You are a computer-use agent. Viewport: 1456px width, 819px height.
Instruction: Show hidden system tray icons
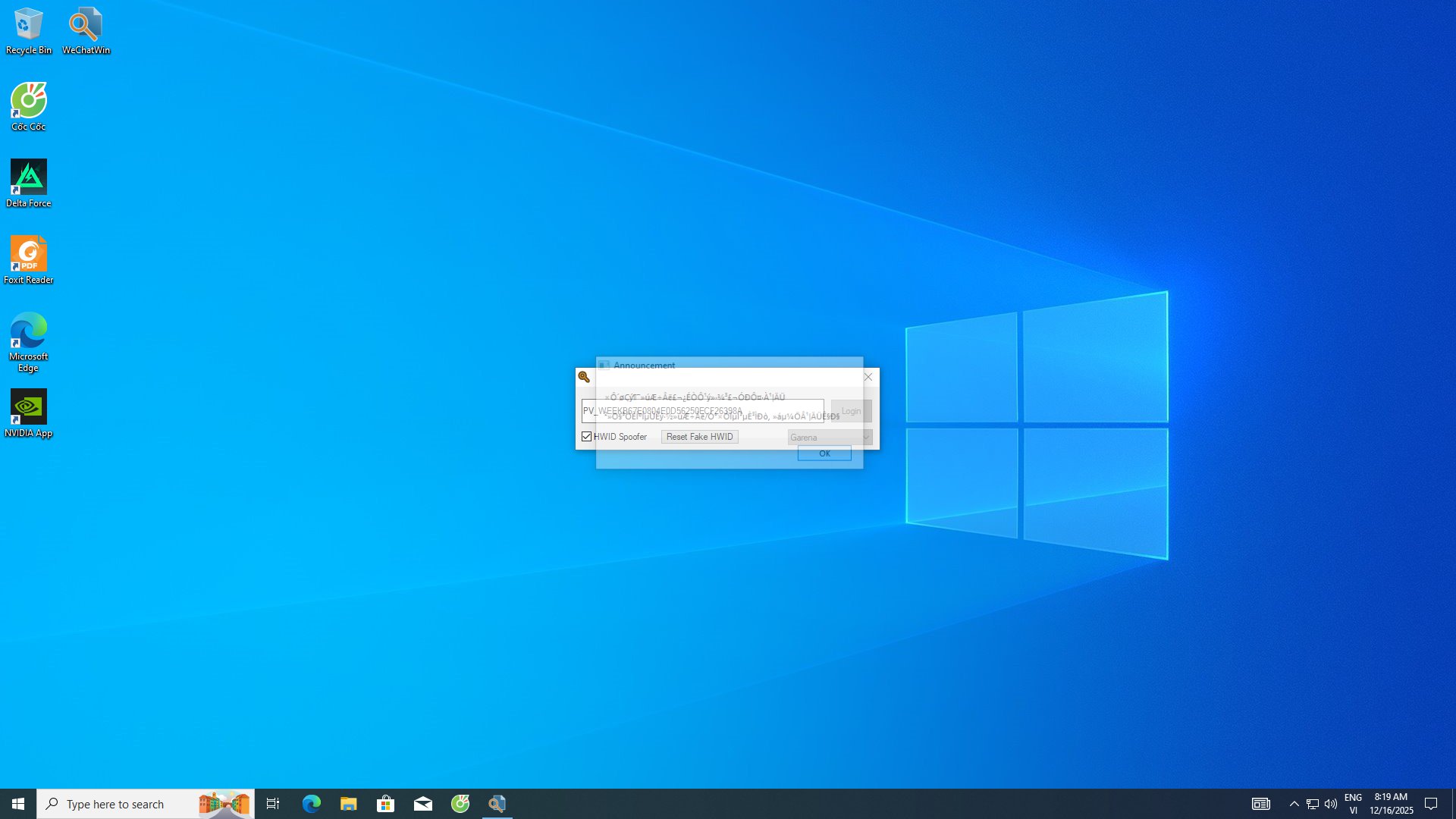point(1294,804)
